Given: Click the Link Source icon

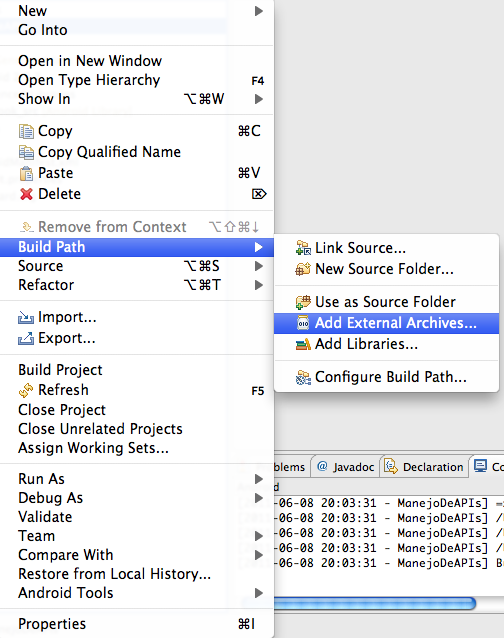Looking at the screenshot, I should point(303,248).
